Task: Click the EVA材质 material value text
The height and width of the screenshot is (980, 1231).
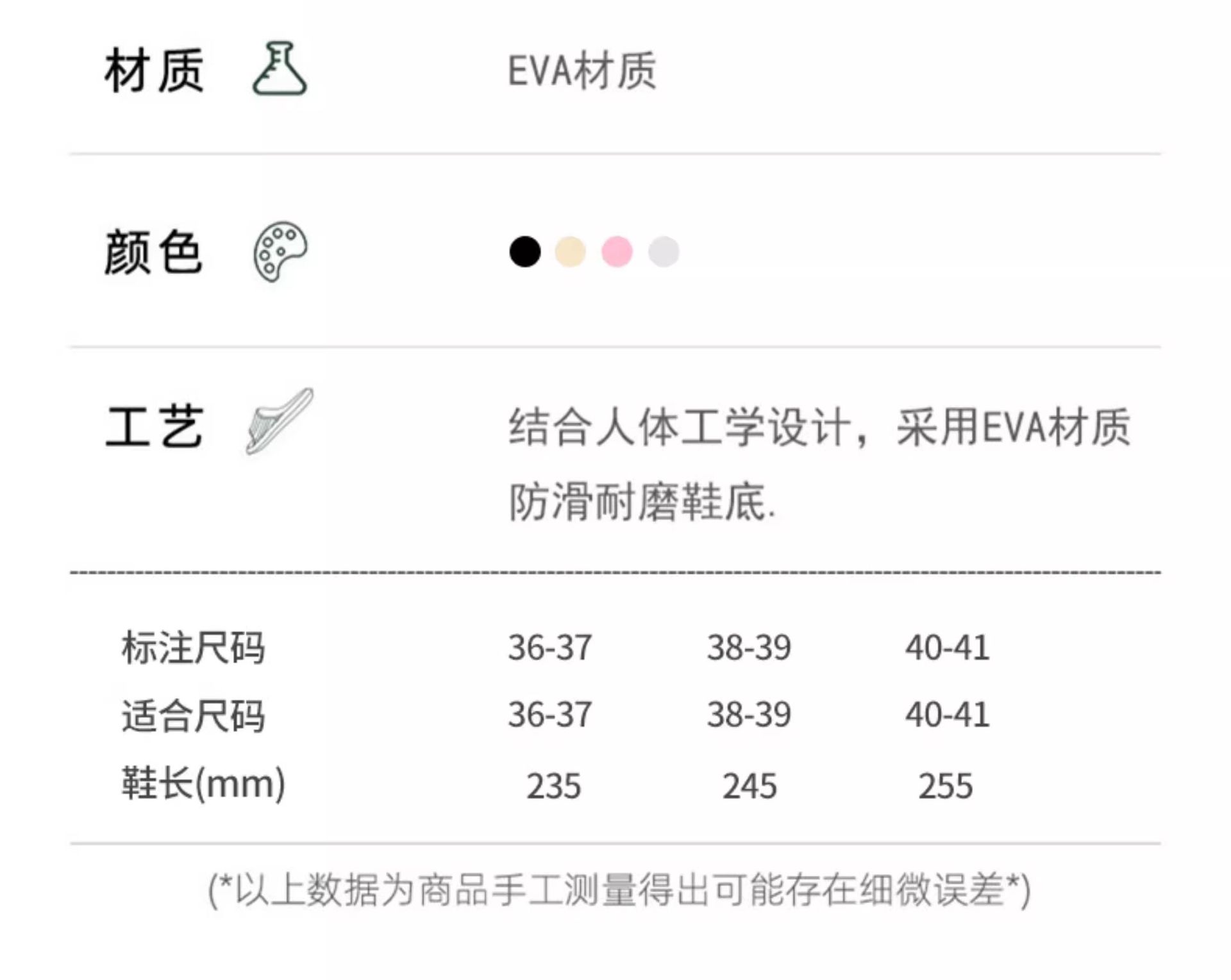Action: (x=582, y=71)
